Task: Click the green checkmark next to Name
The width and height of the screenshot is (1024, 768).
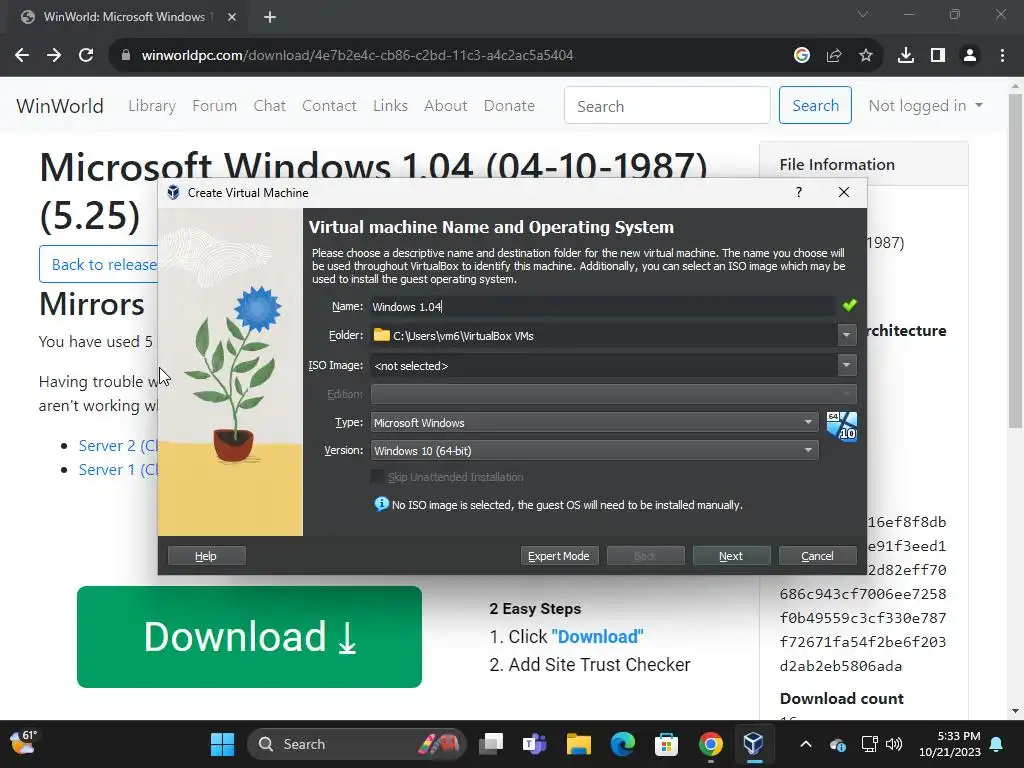Action: click(849, 305)
